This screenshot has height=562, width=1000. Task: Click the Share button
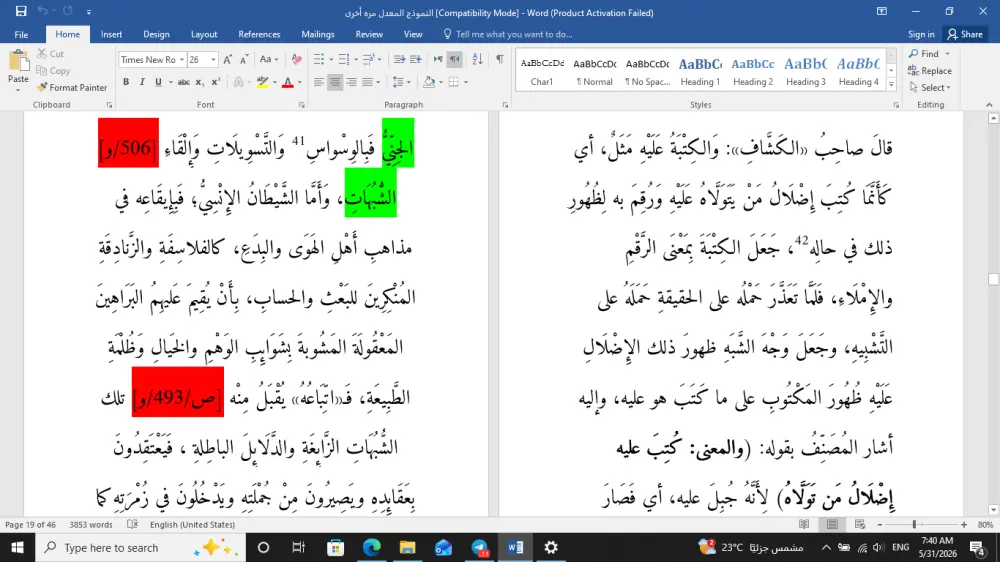click(965, 34)
